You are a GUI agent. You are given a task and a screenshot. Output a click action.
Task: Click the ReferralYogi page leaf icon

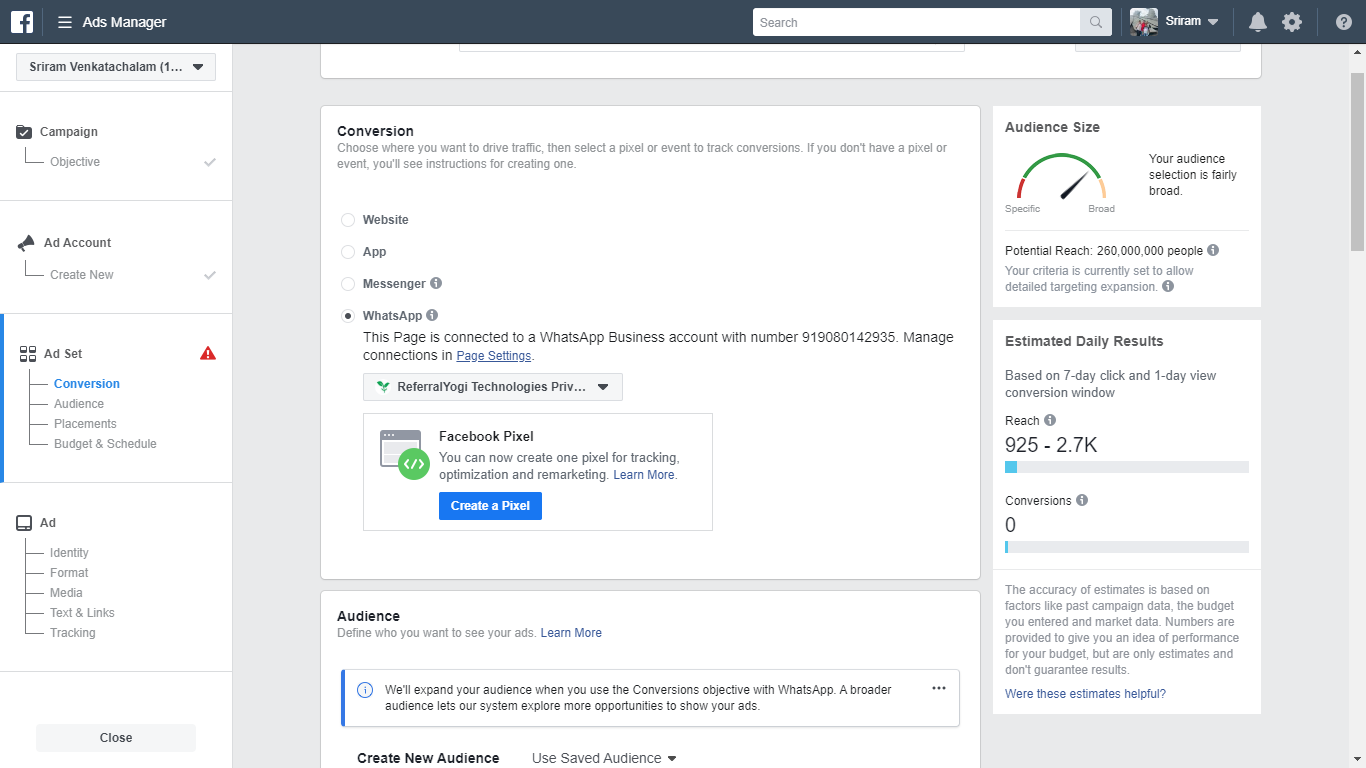tap(383, 387)
